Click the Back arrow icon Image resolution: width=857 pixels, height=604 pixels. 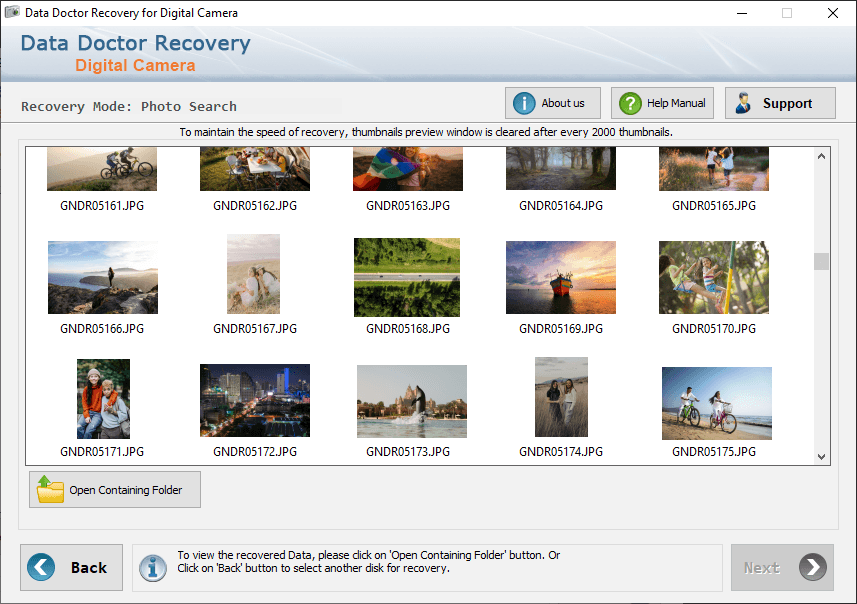pyautogui.click(x=41, y=567)
